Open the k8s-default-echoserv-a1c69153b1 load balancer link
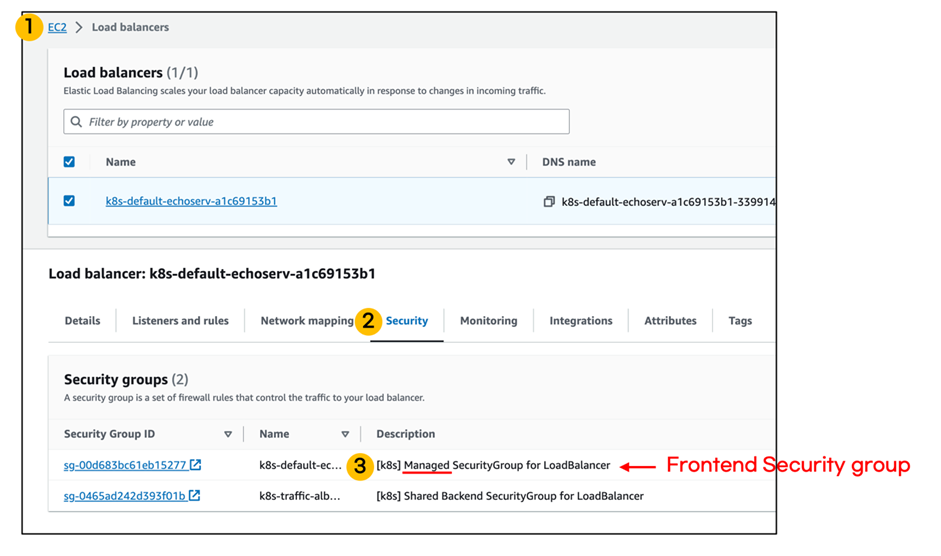Screen dimensions: 941x556 coord(191,201)
